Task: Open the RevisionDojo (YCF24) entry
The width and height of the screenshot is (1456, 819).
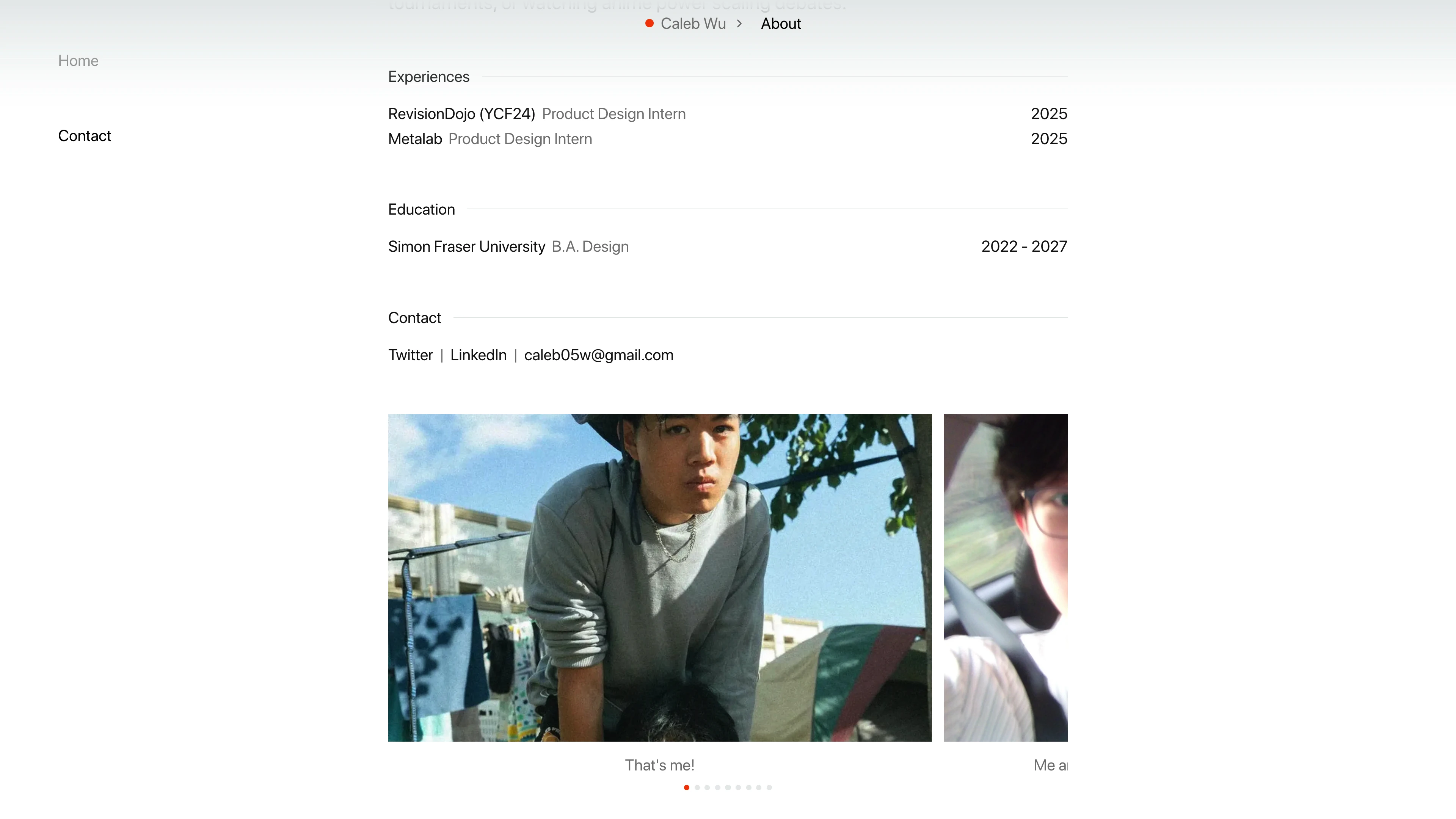Action: coord(461,114)
